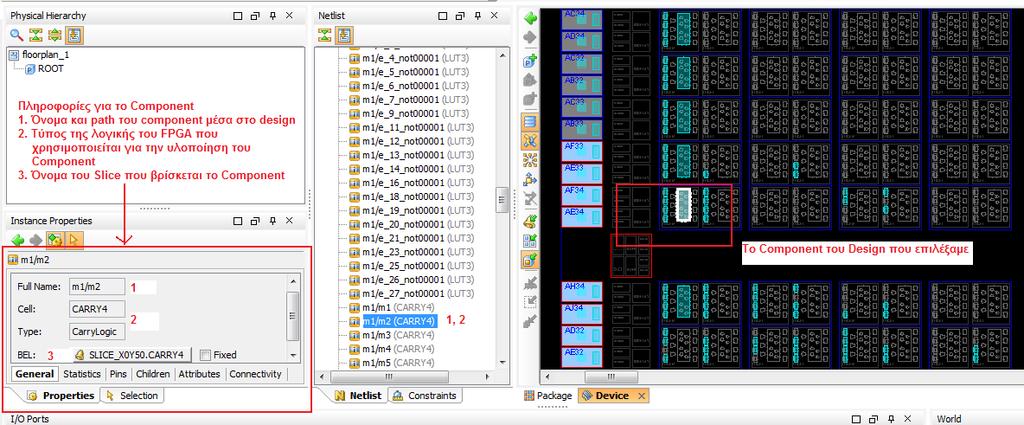Select I/O pad AF33 in Device view

(x=582, y=151)
